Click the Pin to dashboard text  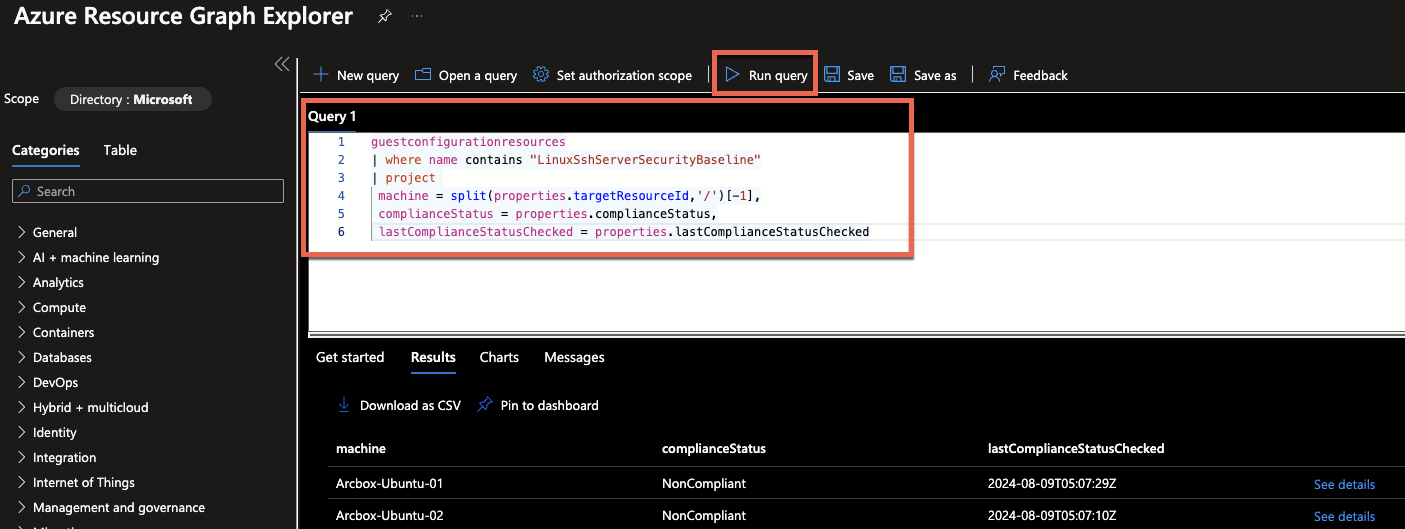click(549, 405)
